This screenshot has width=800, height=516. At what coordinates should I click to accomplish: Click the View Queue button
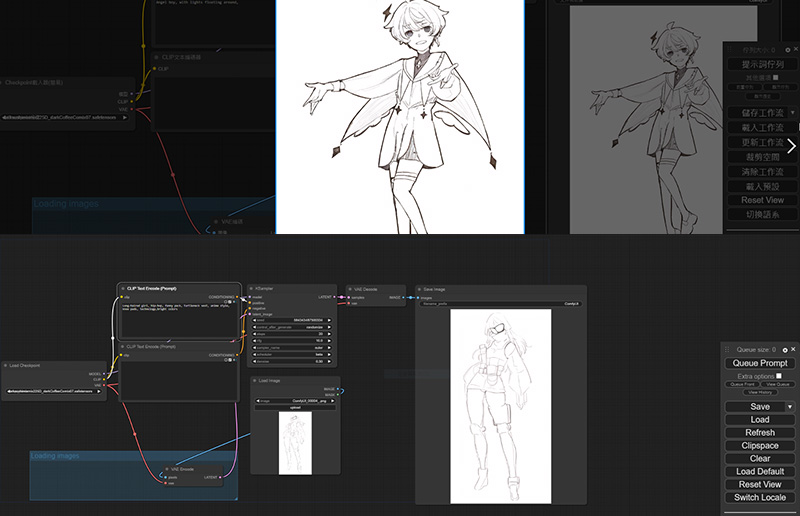click(778, 384)
